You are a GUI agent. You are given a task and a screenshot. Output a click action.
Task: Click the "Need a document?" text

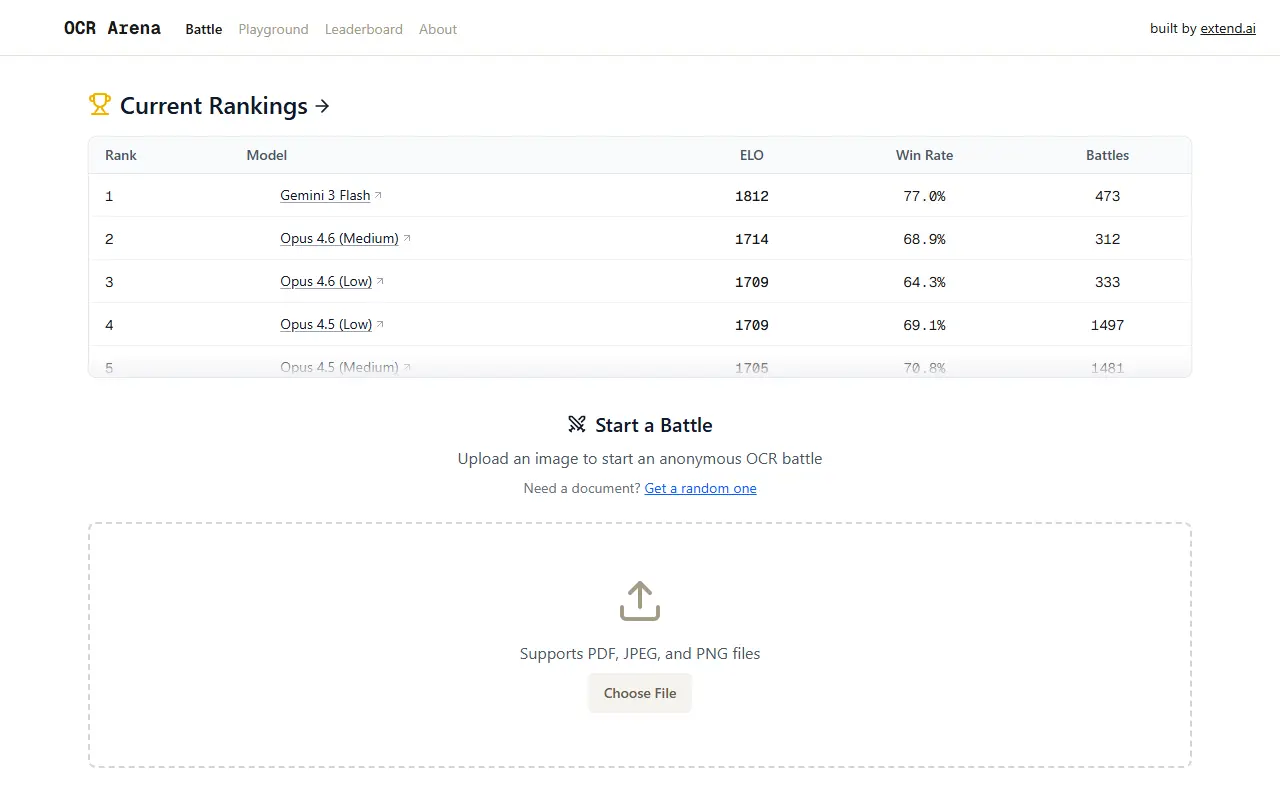pyautogui.click(x=582, y=489)
